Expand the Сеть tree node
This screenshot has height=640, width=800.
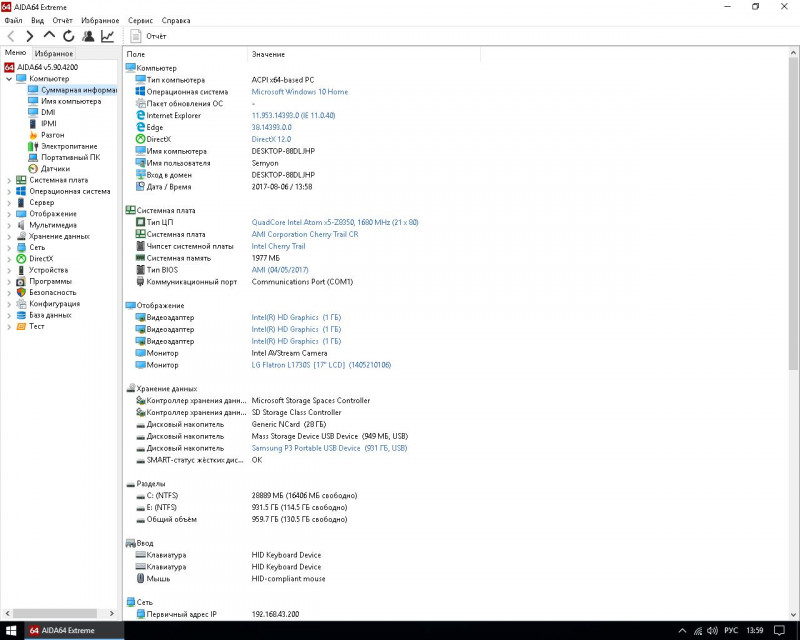coord(9,248)
